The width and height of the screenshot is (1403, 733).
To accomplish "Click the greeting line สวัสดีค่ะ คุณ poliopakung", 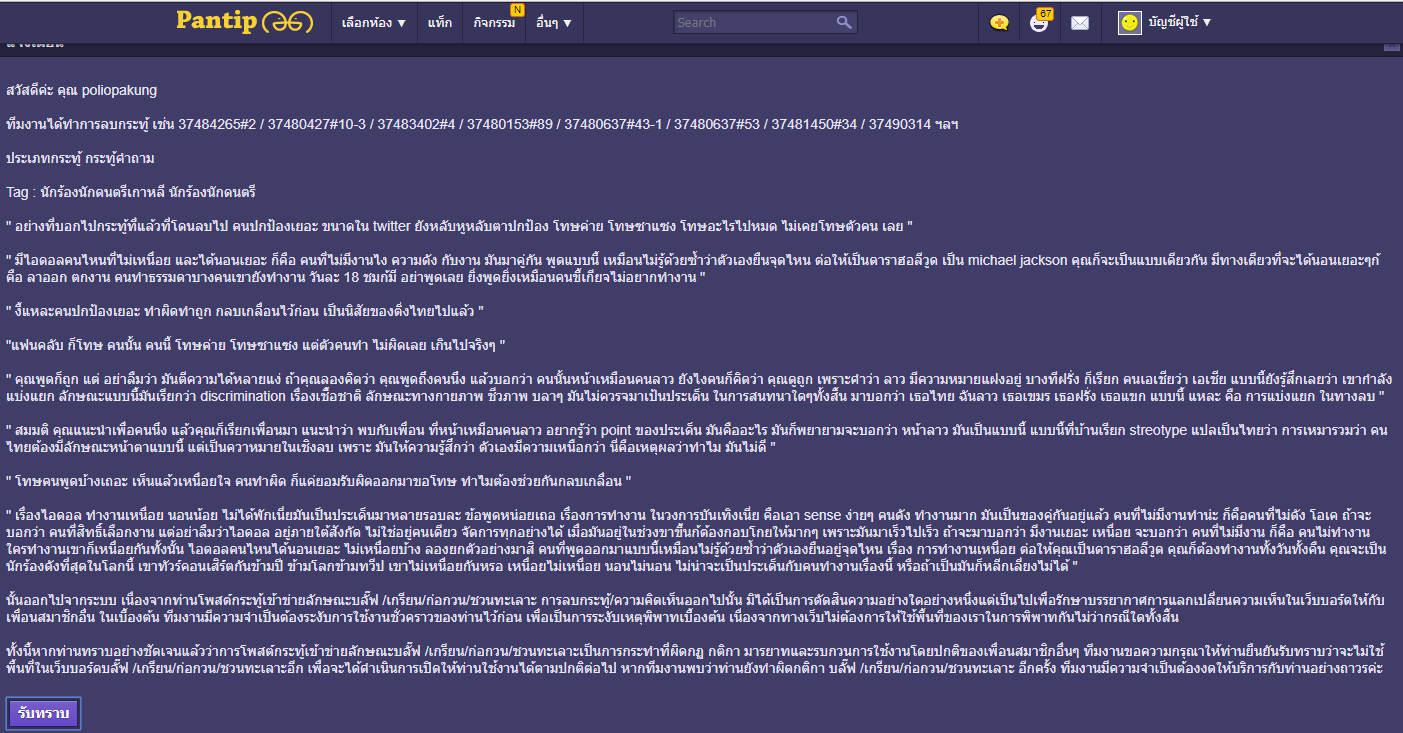I will (x=82, y=90).
